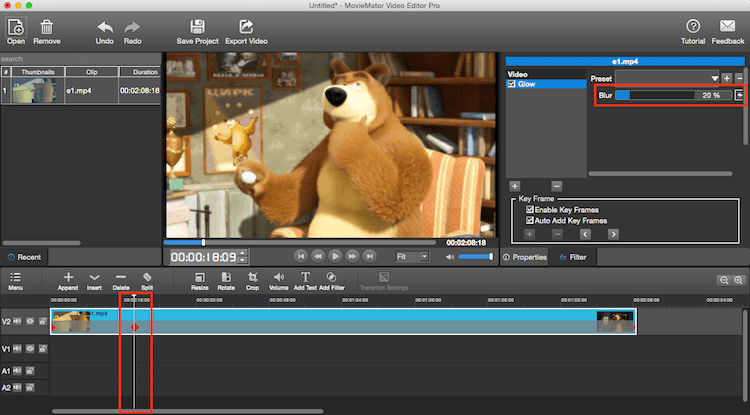Fast forward playback

(352, 257)
